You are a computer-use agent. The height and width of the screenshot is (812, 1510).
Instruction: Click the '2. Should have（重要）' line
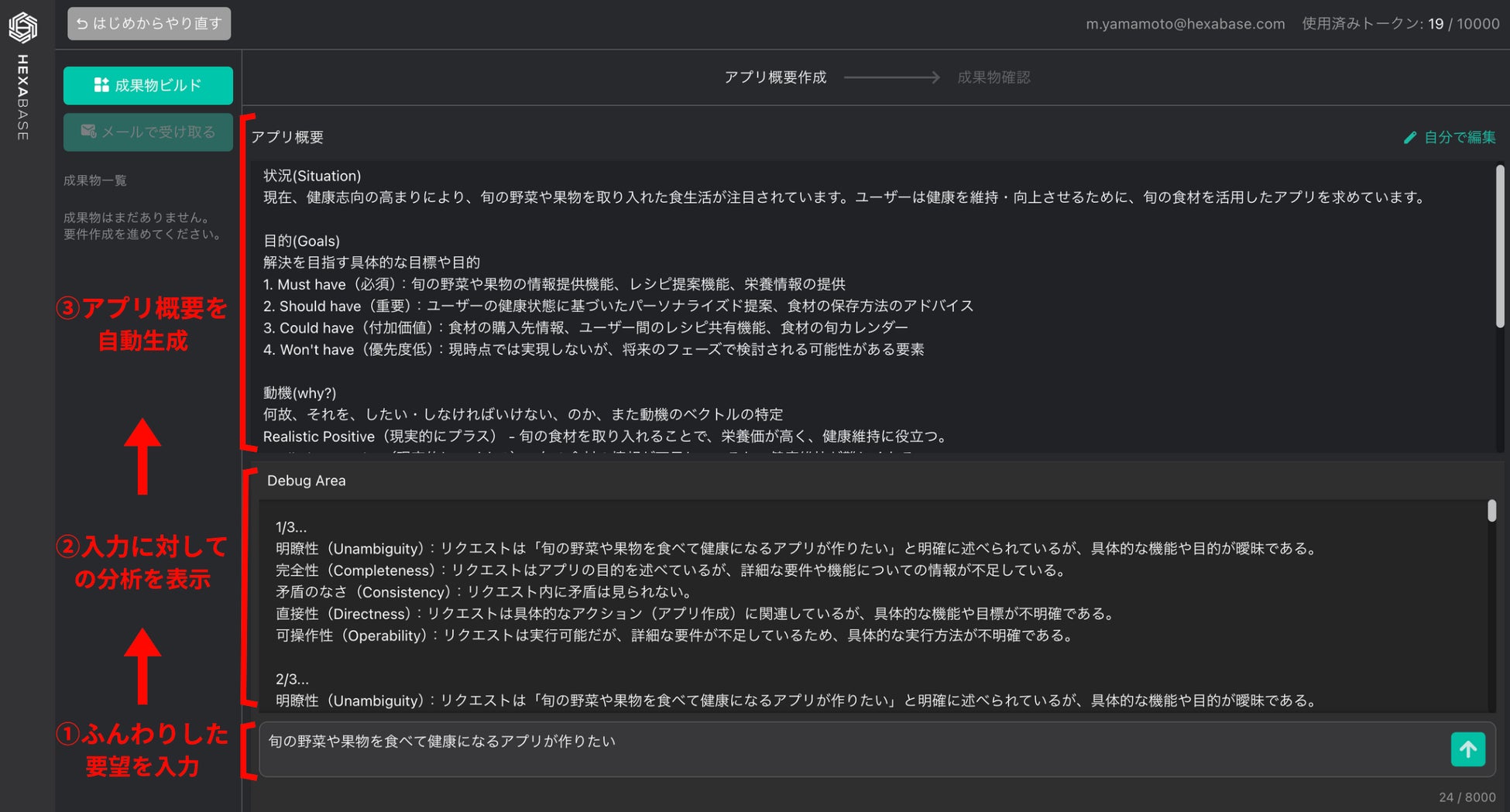click(x=618, y=306)
